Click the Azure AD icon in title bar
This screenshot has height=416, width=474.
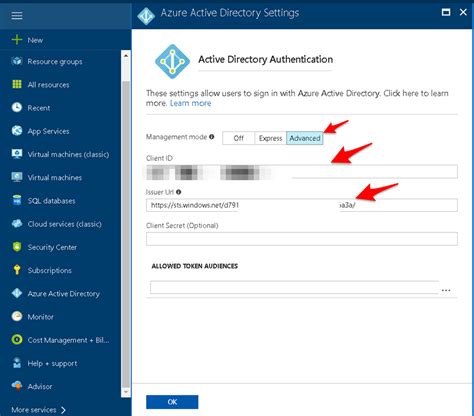click(146, 16)
